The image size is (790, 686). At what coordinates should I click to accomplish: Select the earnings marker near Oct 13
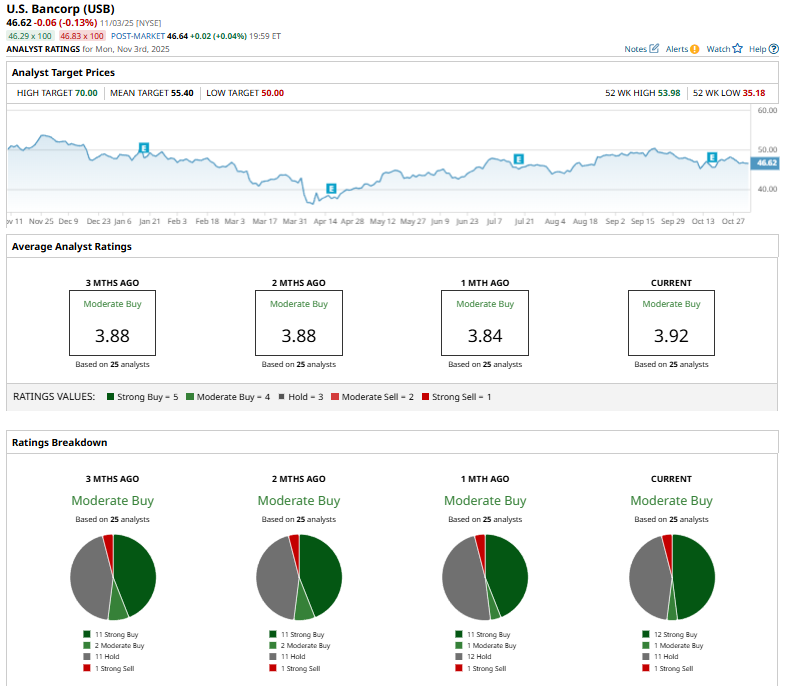click(712, 157)
